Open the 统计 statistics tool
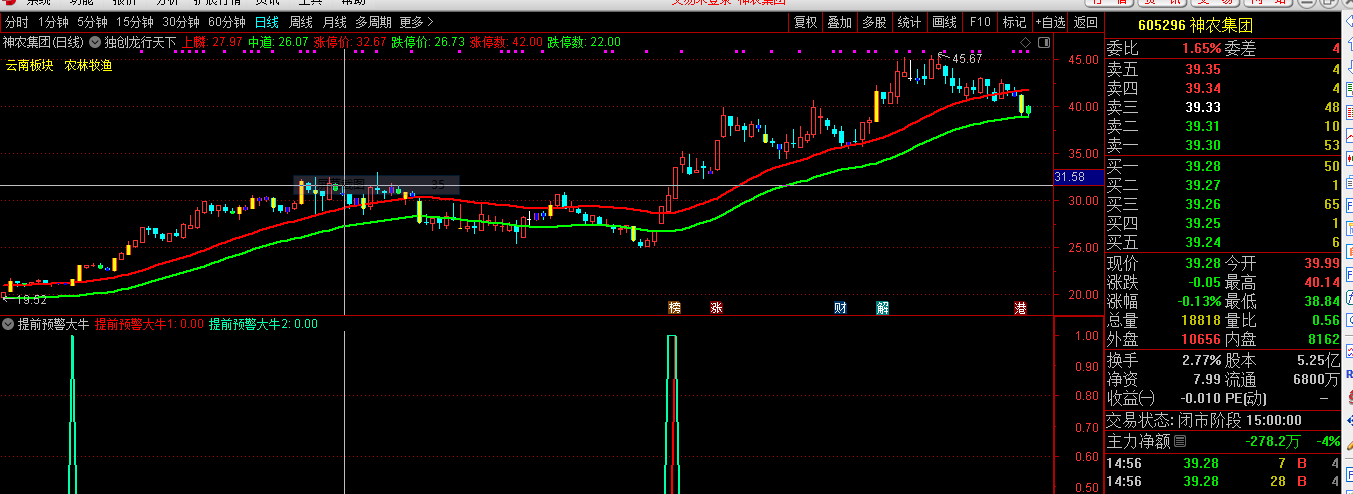 coord(909,22)
